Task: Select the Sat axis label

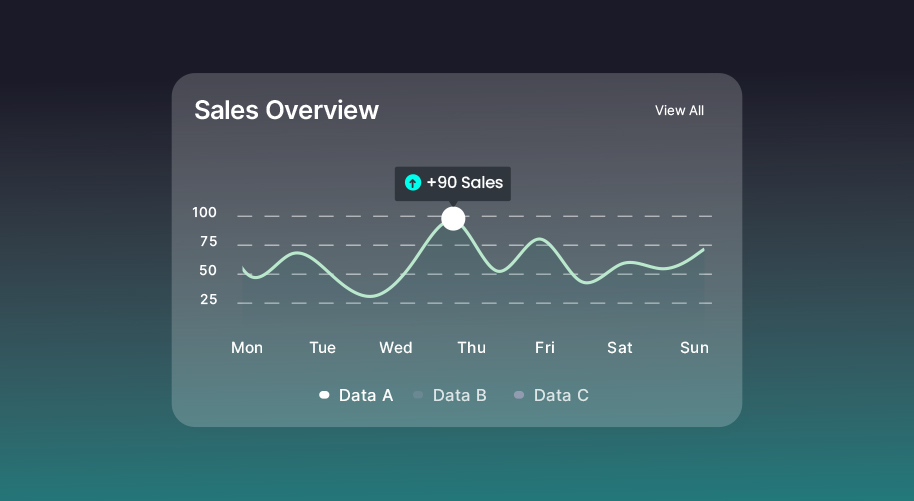Action: [x=620, y=347]
